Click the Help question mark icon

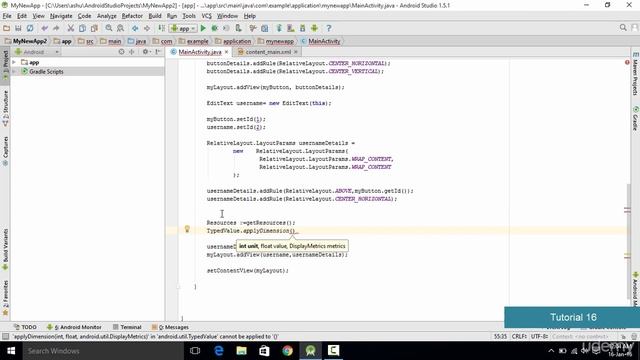coord(329,28)
